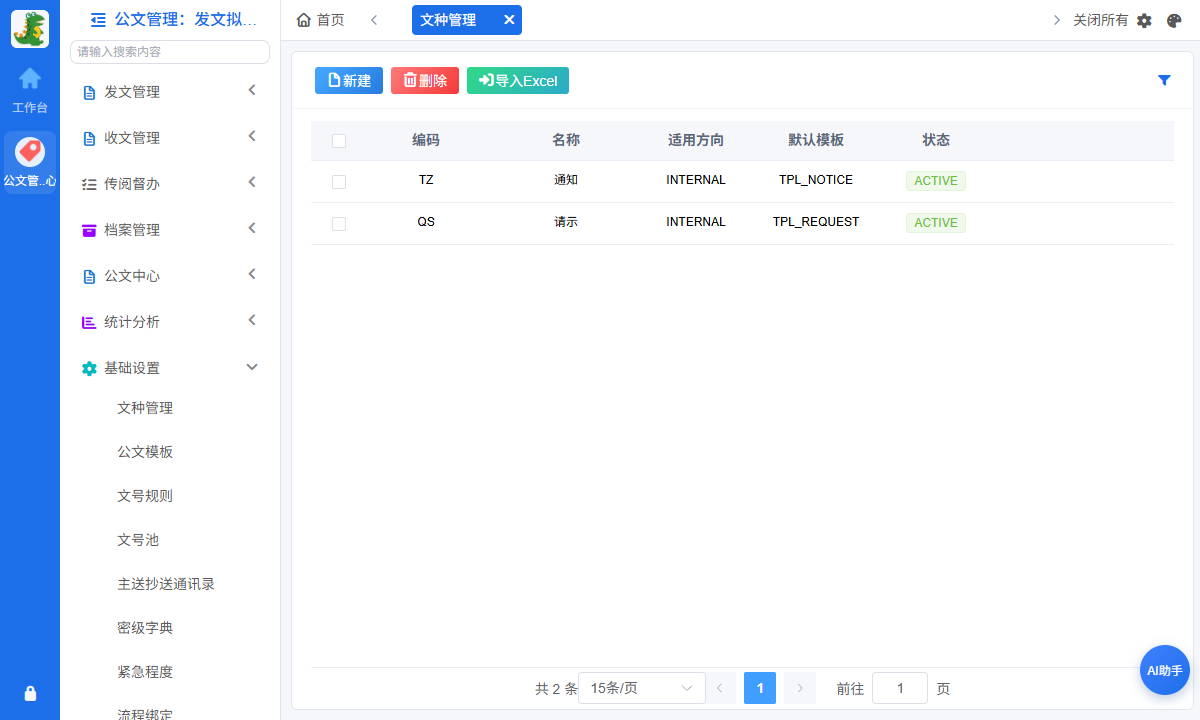Check the QS row checkbox

pyautogui.click(x=339, y=224)
